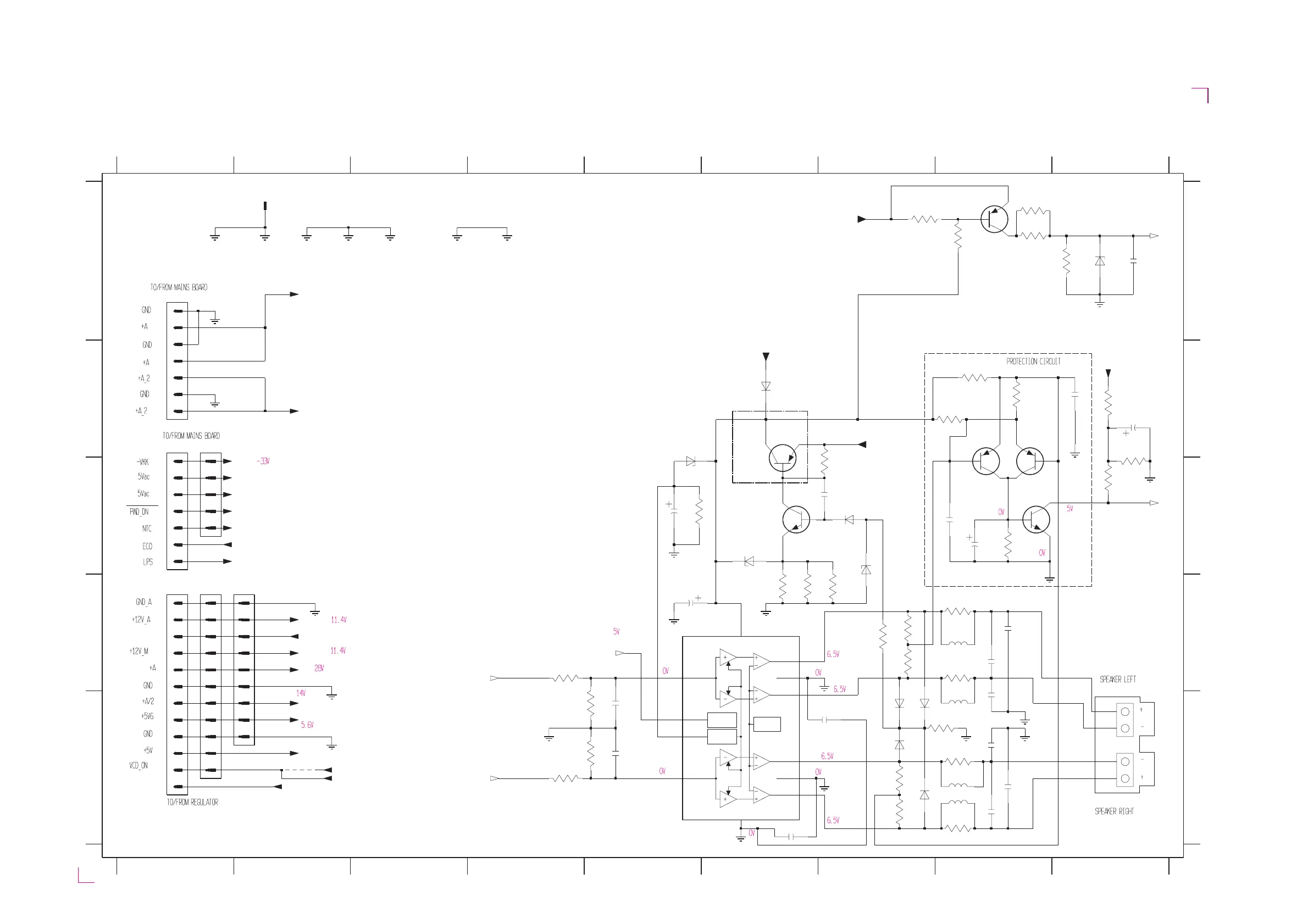Click the 14V voltage annotation

pos(301,693)
